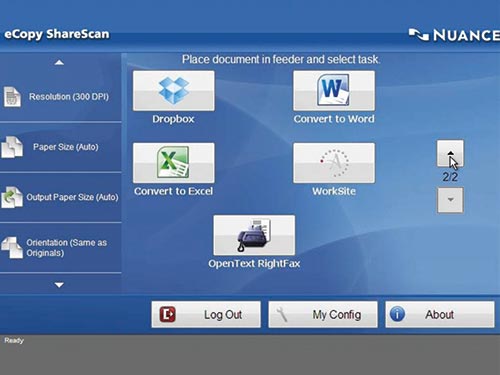Click the Convert to Excel label
The width and height of the screenshot is (500, 375).
point(173,191)
